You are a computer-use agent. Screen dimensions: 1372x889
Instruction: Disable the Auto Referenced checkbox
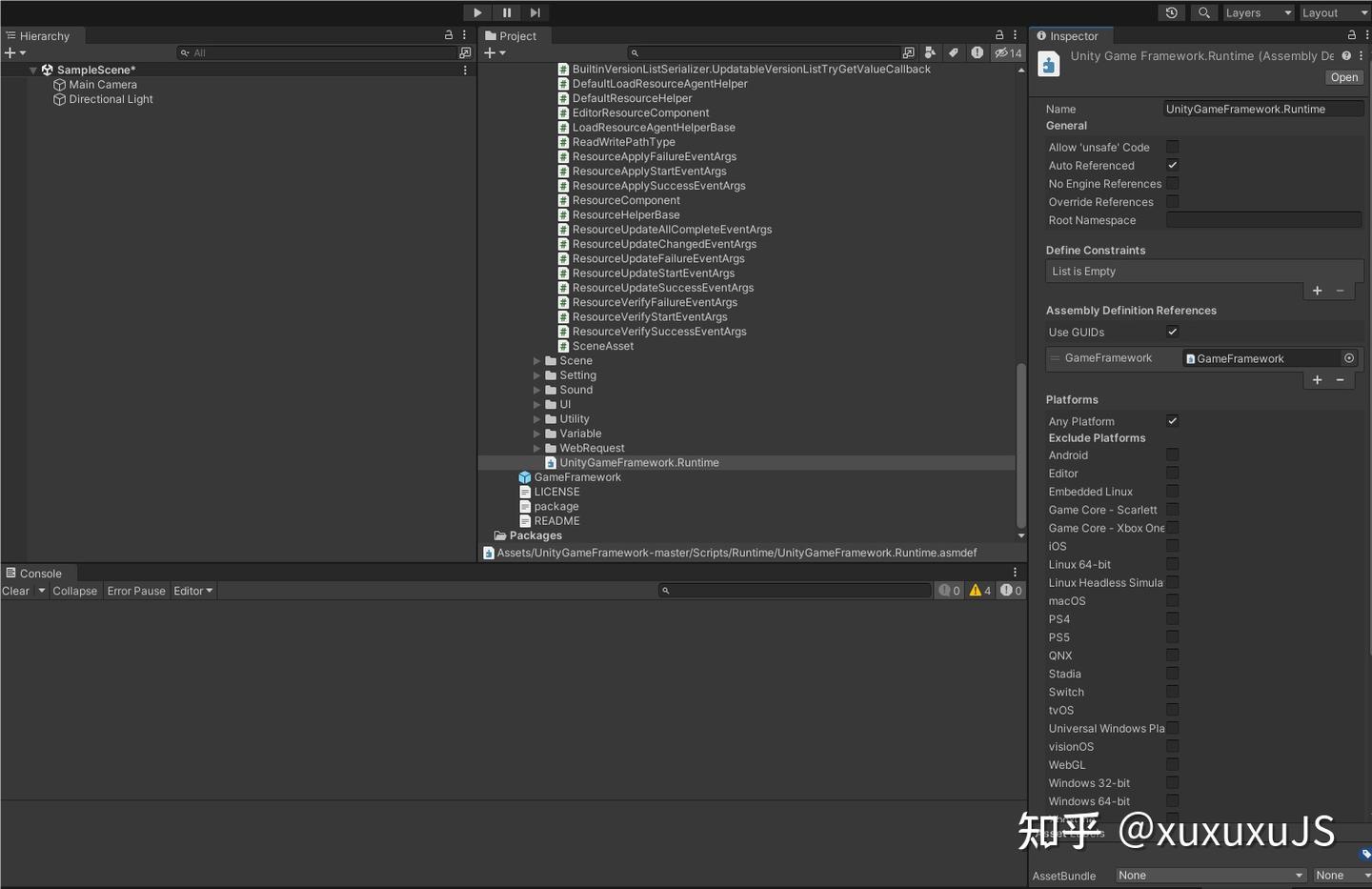pyautogui.click(x=1172, y=165)
